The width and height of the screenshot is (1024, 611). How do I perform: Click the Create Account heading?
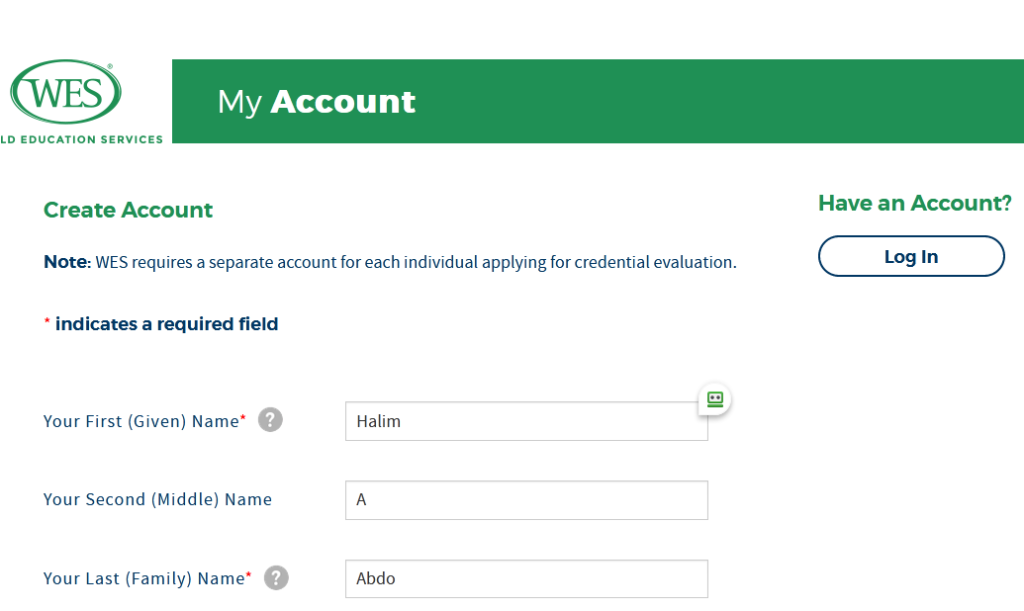tap(128, 210)
